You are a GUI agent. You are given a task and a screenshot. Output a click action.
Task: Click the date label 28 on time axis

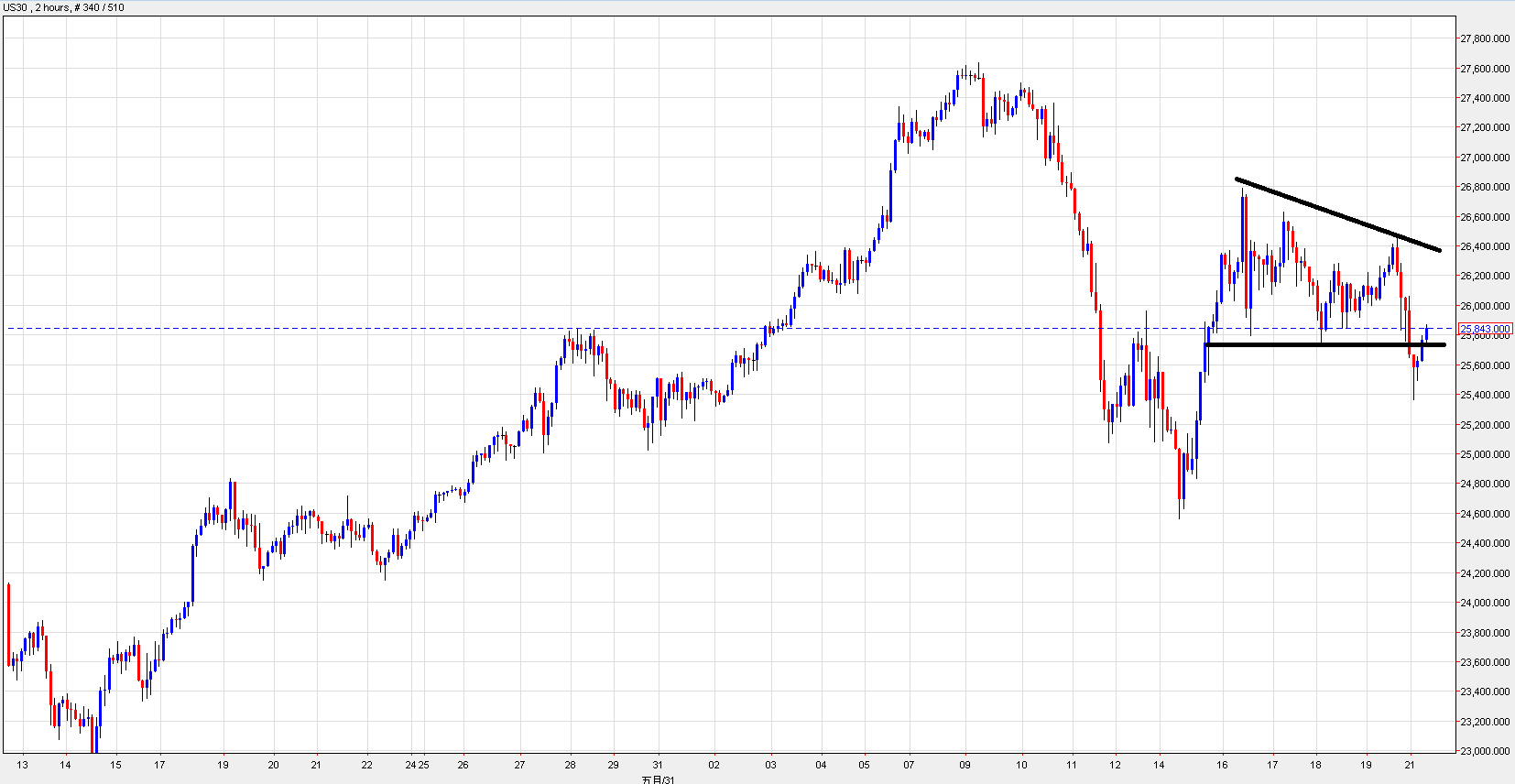[x=570, y=765]
